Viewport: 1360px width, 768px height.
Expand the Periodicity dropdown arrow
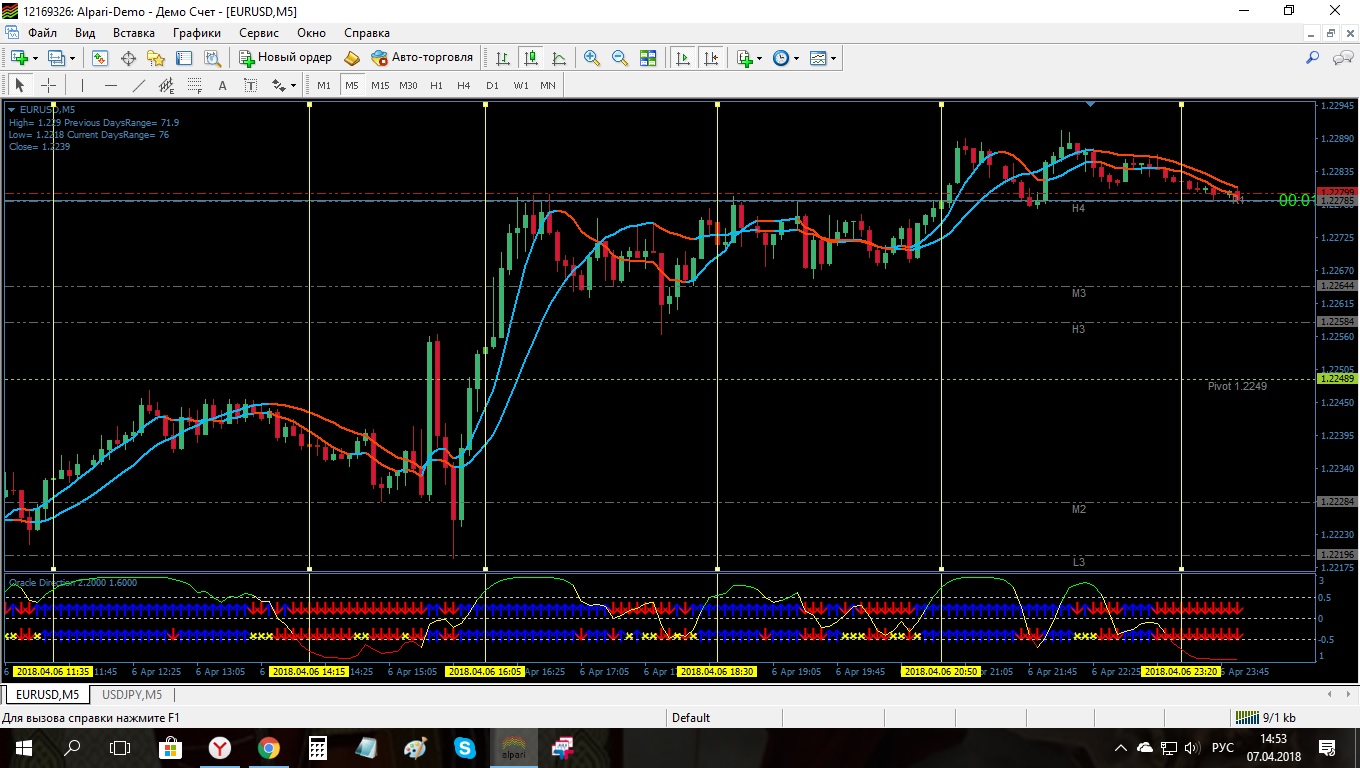pos(796,58)
